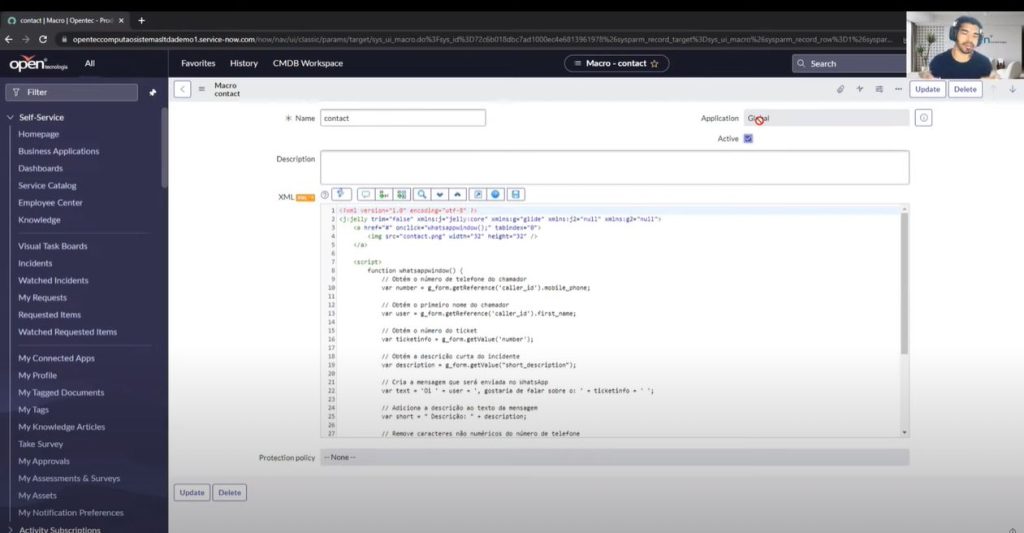The width and height of the screenshot is (1024, 533).
Task: Toggle the XML syntax highlighting icon
Action: tap(342, 194)
